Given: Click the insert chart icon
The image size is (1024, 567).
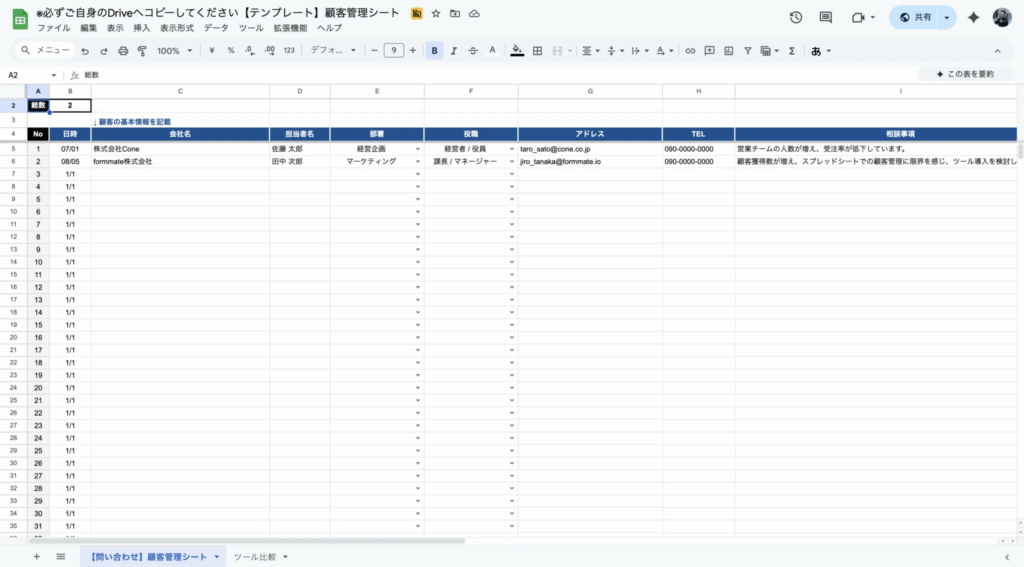Looking at the screenshot, I should tap(728, 50).
